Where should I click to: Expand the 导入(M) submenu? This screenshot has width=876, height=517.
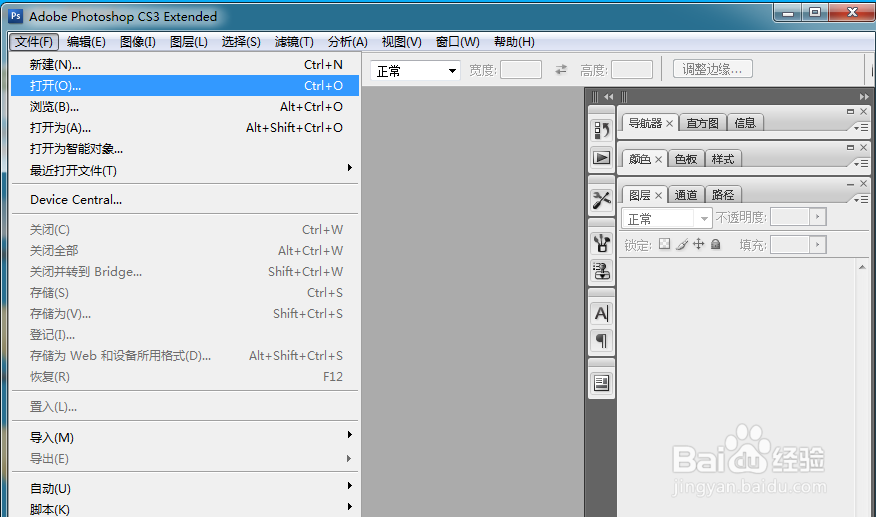pos(184,437)
